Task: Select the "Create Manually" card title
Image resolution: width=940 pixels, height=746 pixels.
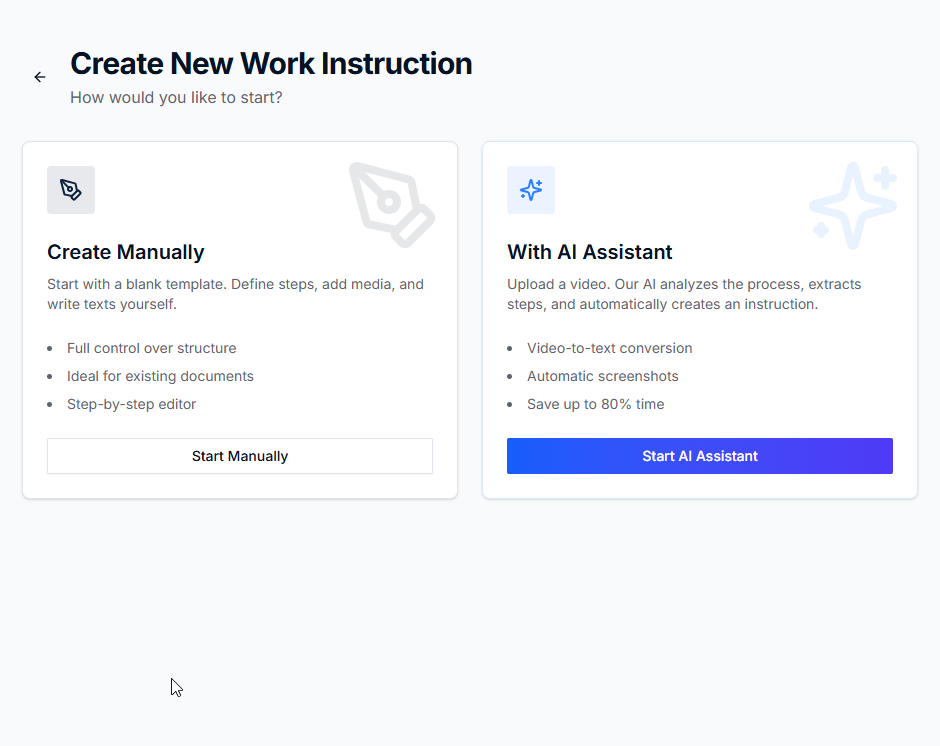Action: click(x=126, y=252)
